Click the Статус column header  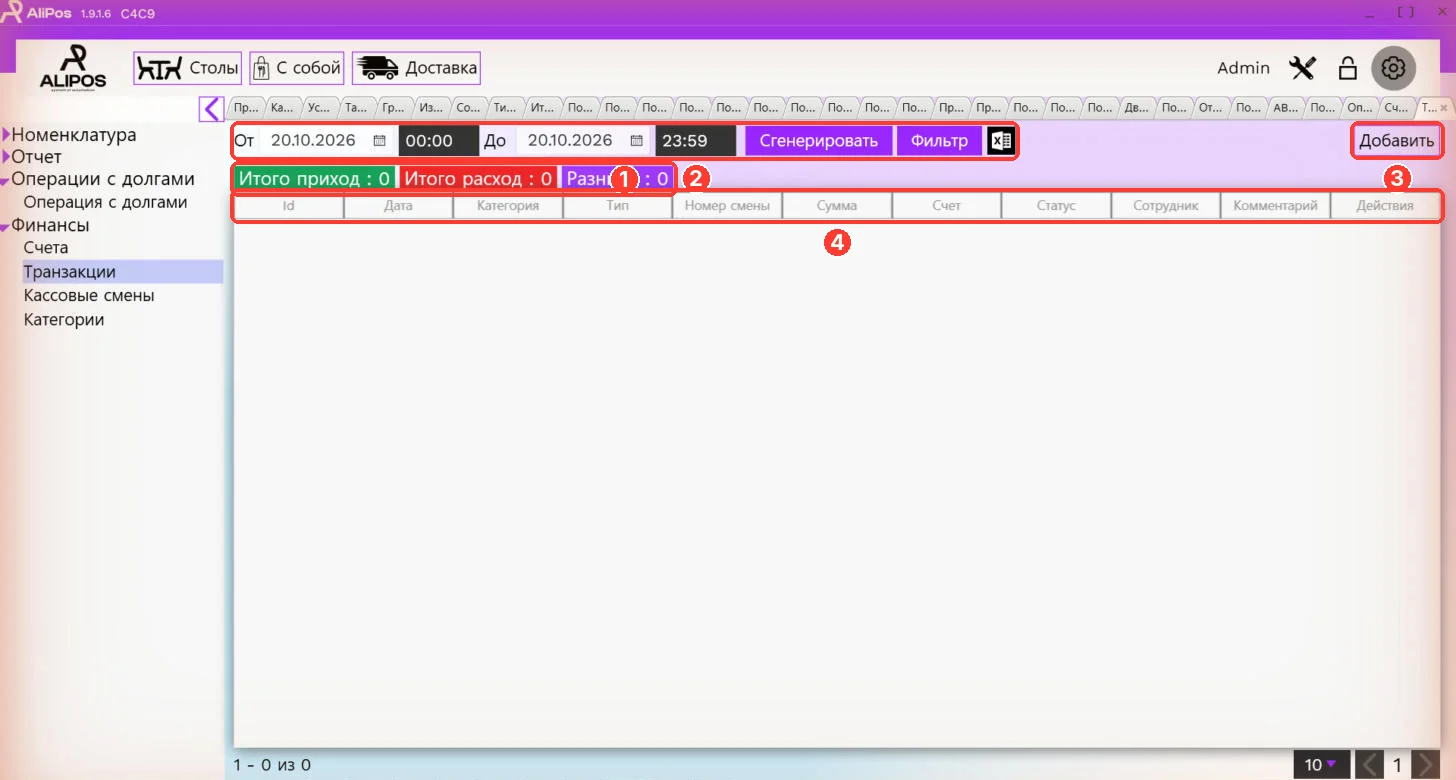[x=1056, y=206]
